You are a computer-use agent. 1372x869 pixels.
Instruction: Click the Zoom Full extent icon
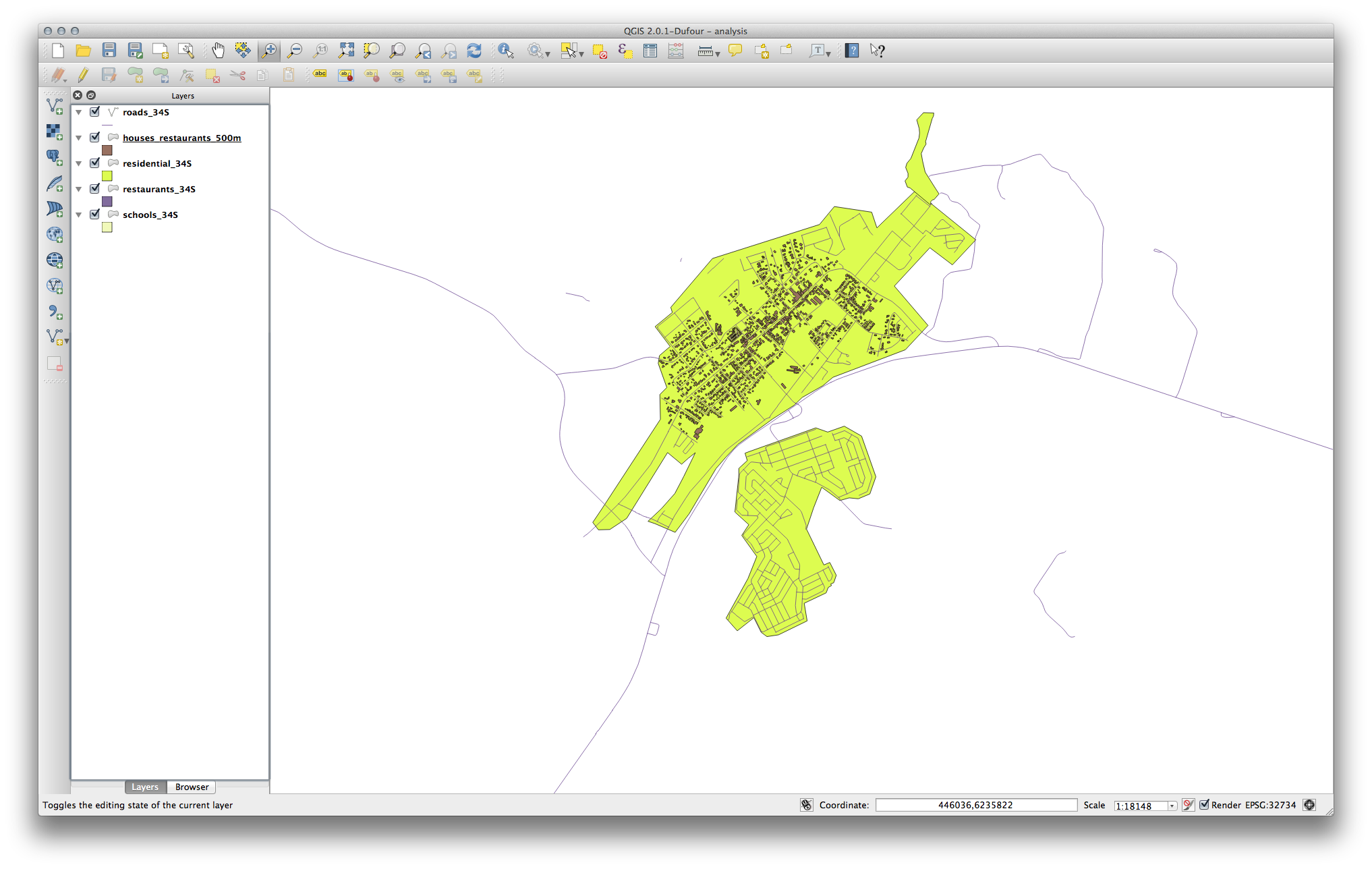point(346,51)
